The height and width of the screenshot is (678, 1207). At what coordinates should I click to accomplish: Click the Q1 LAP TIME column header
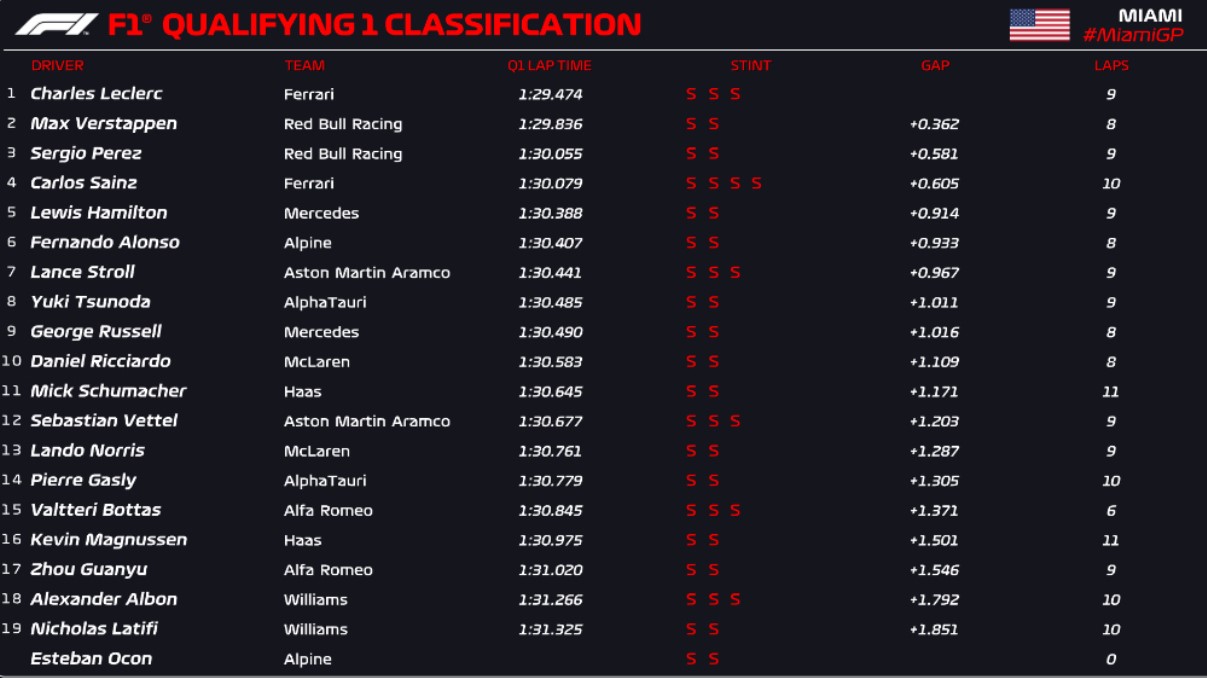[x=549, y=66]
